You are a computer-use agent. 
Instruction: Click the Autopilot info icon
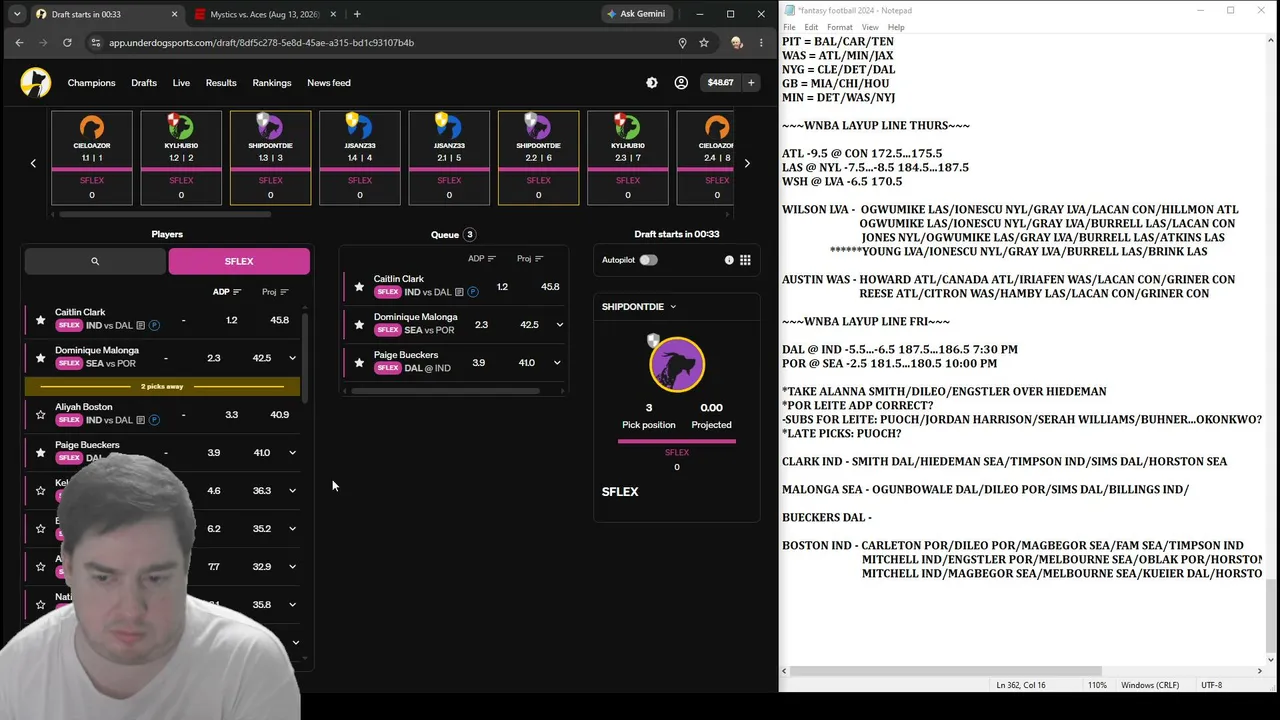729,260
